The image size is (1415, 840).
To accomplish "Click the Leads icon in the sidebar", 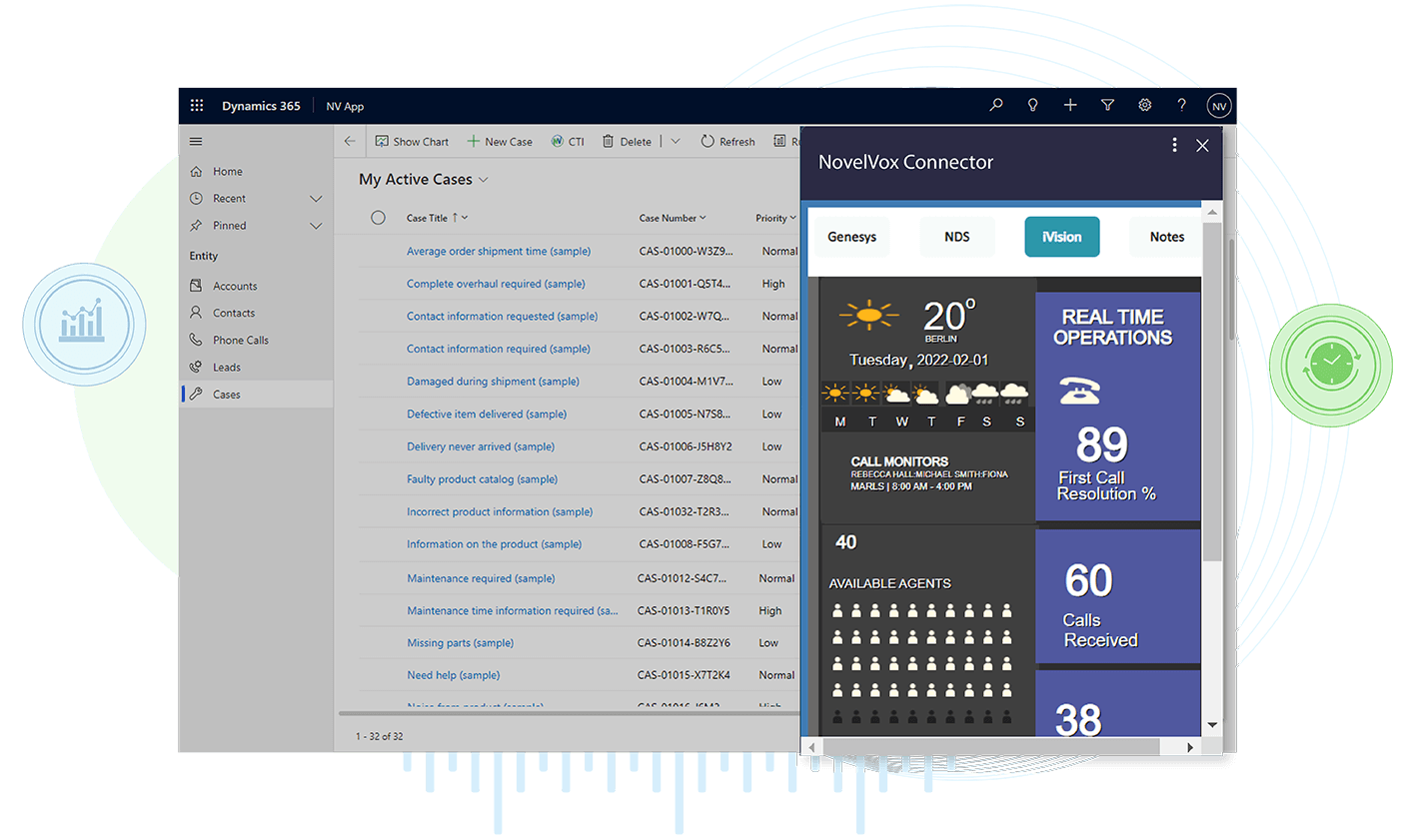I will tap(196, 367).
